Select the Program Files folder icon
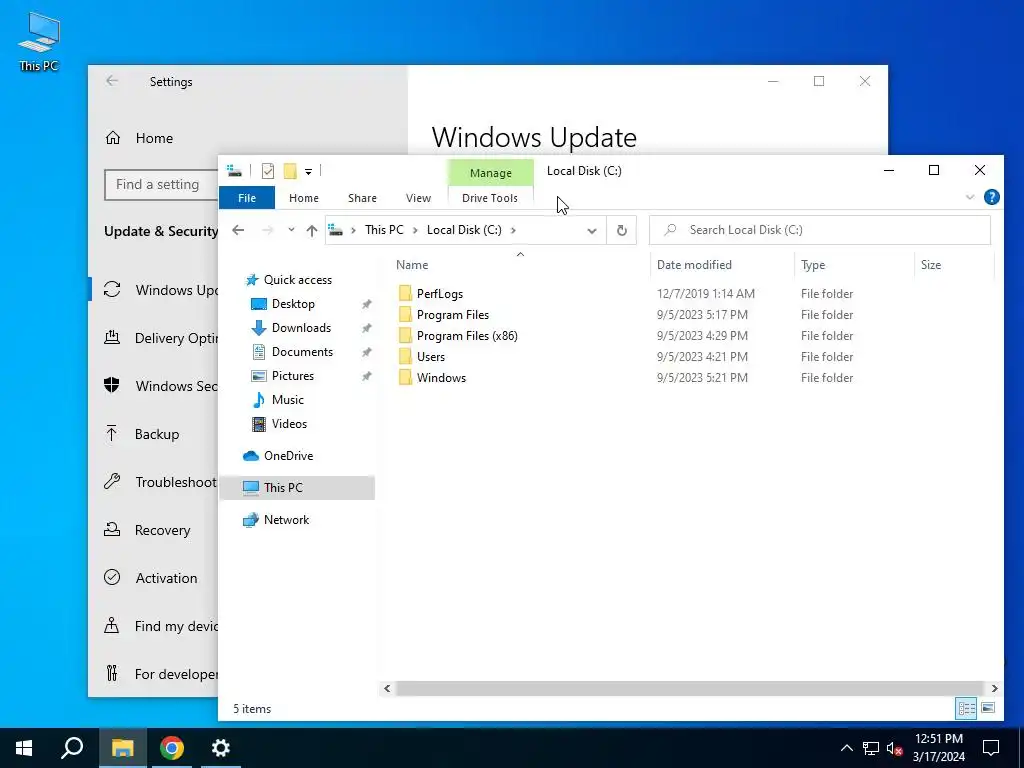 (405, 314)
